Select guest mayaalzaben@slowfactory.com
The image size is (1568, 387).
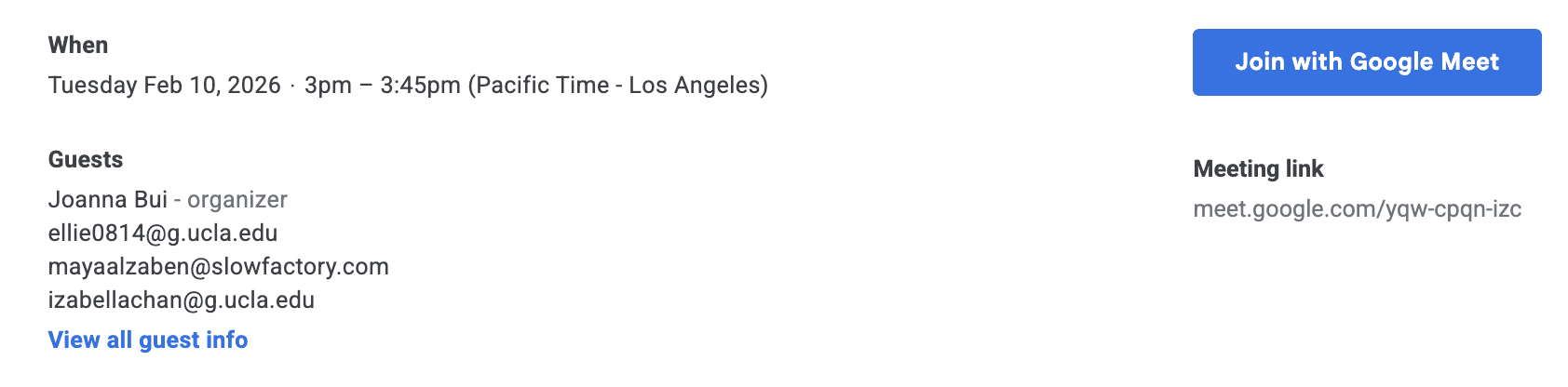tap(219, 267)
